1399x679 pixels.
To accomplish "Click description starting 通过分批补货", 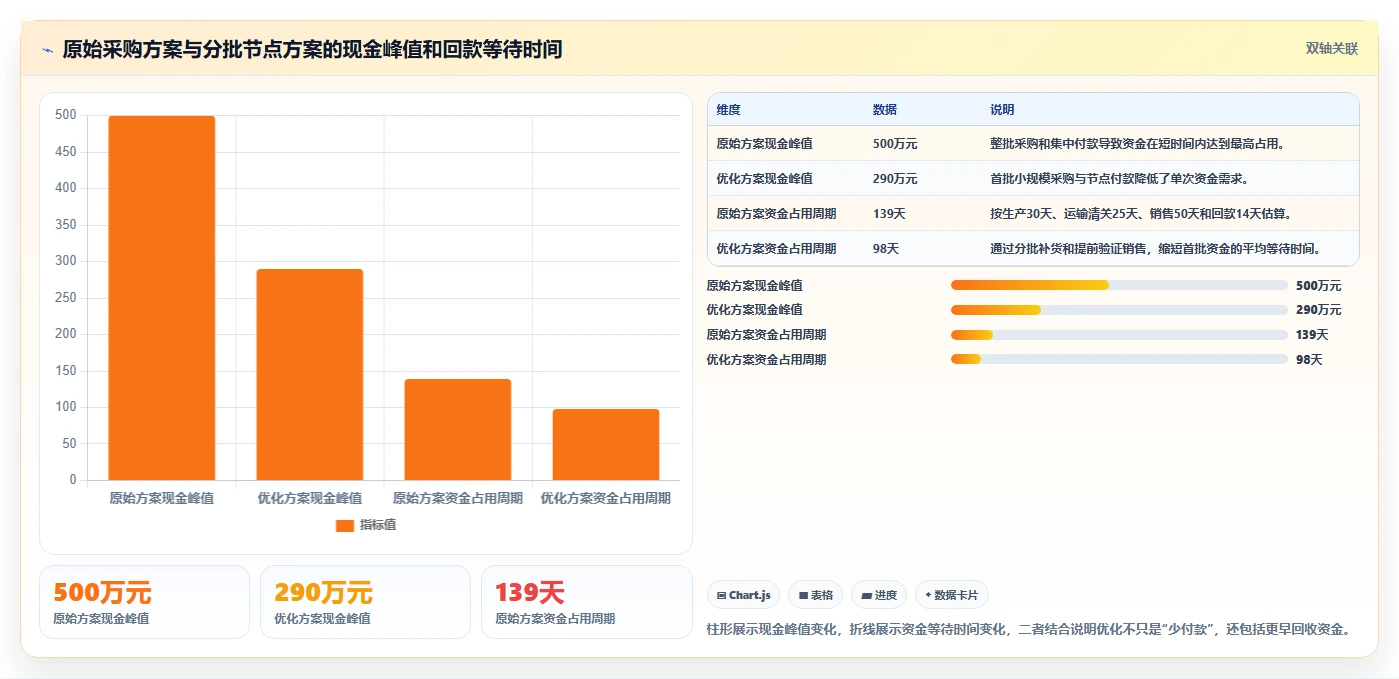I will tap(1157, 249).
